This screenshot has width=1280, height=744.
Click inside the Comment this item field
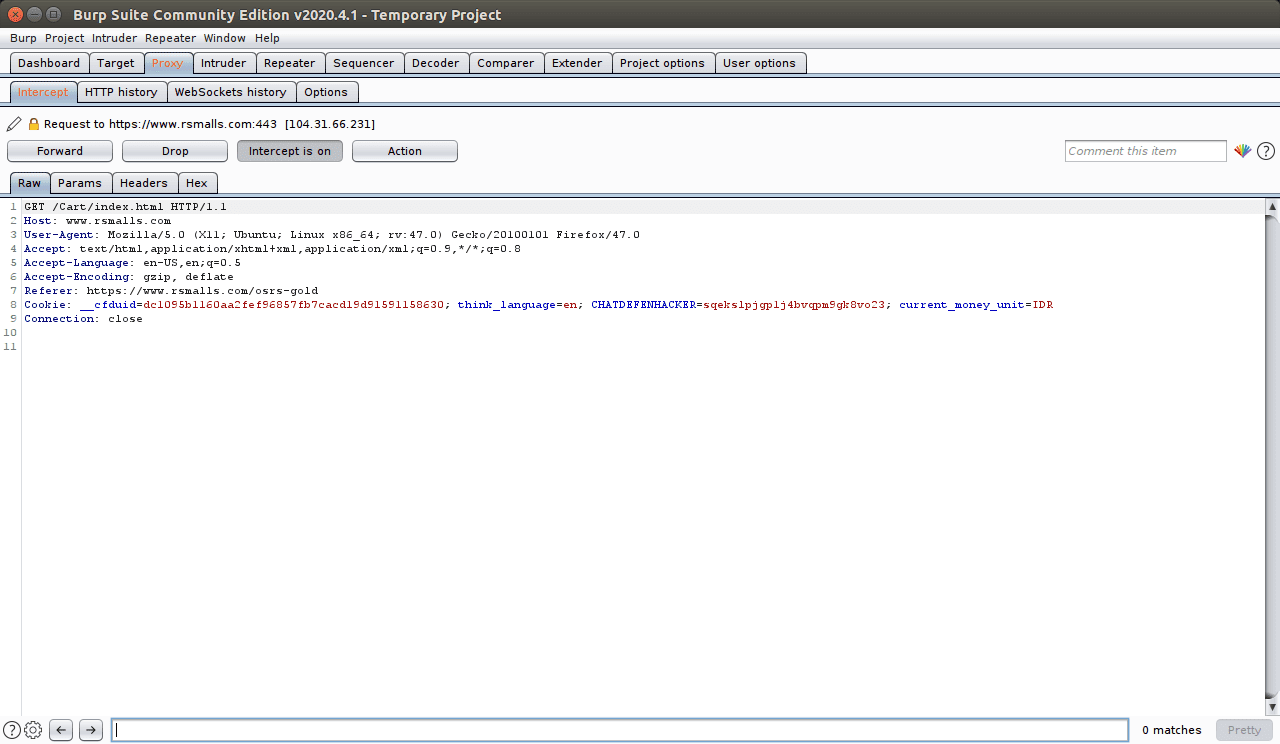tap(1145, 151)
